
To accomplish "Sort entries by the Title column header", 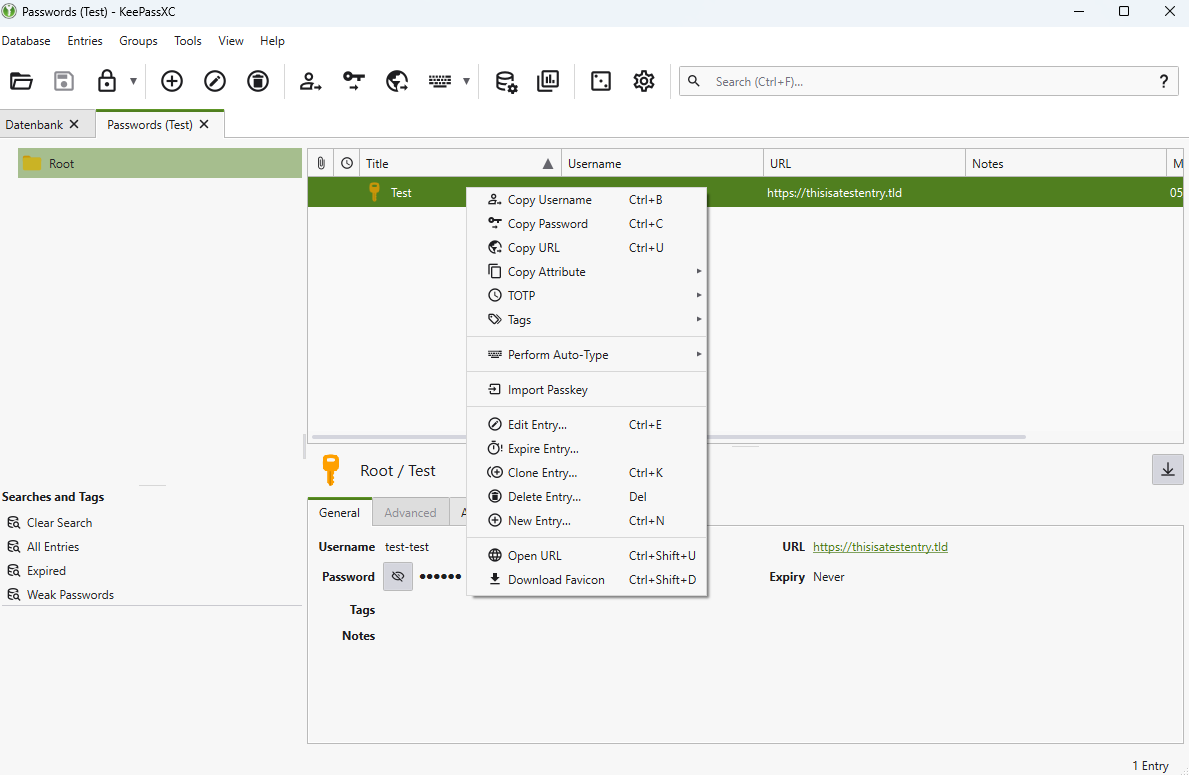I will tap(450, 164).
